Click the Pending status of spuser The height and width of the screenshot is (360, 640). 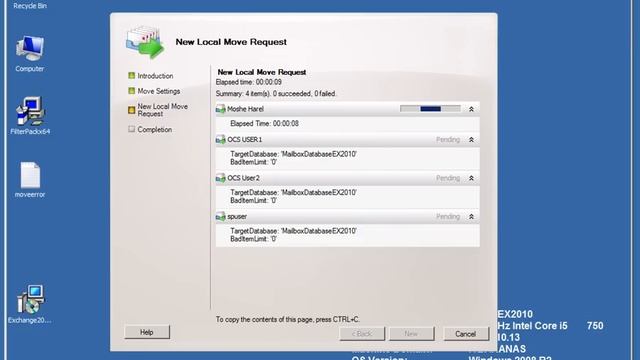click(x=448, y=216)
